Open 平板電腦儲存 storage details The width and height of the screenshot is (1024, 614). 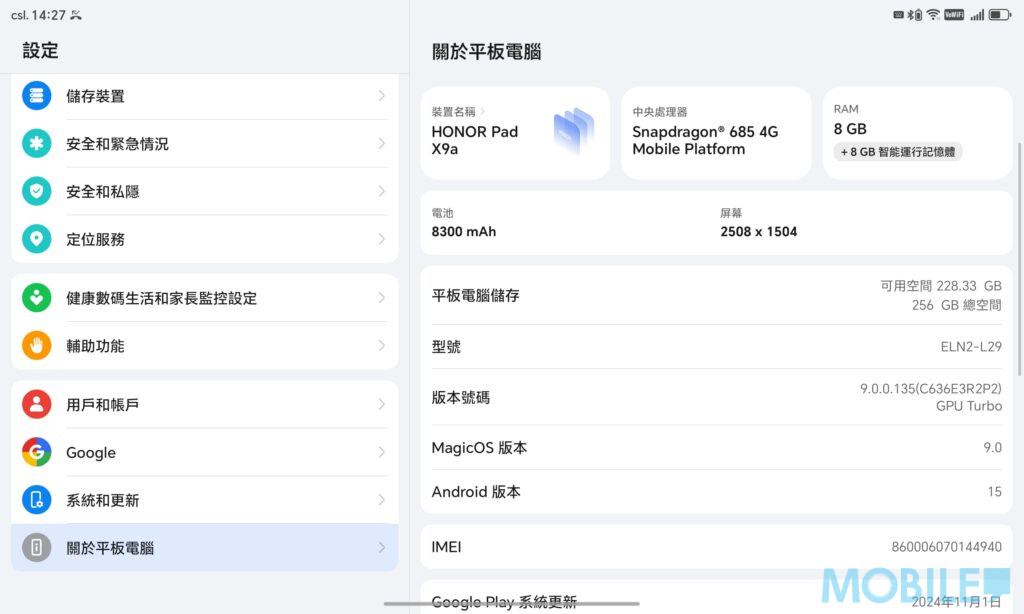click(716, 296)
